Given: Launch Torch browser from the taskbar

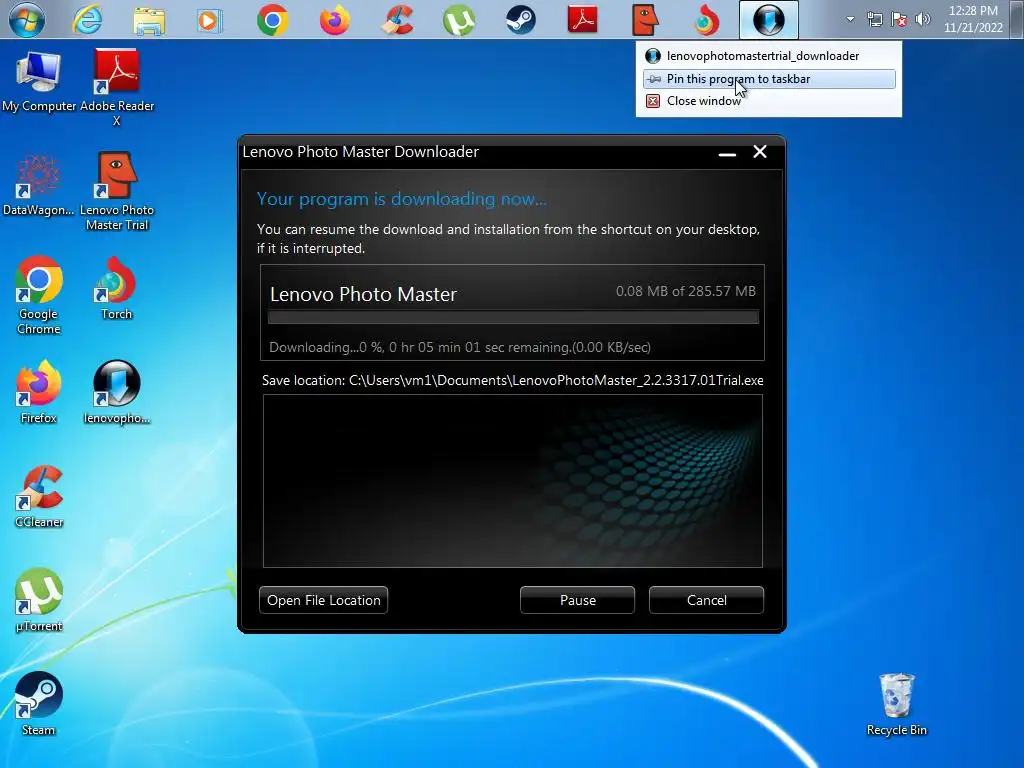Looking at the screenshot, I should pos(706,20).
